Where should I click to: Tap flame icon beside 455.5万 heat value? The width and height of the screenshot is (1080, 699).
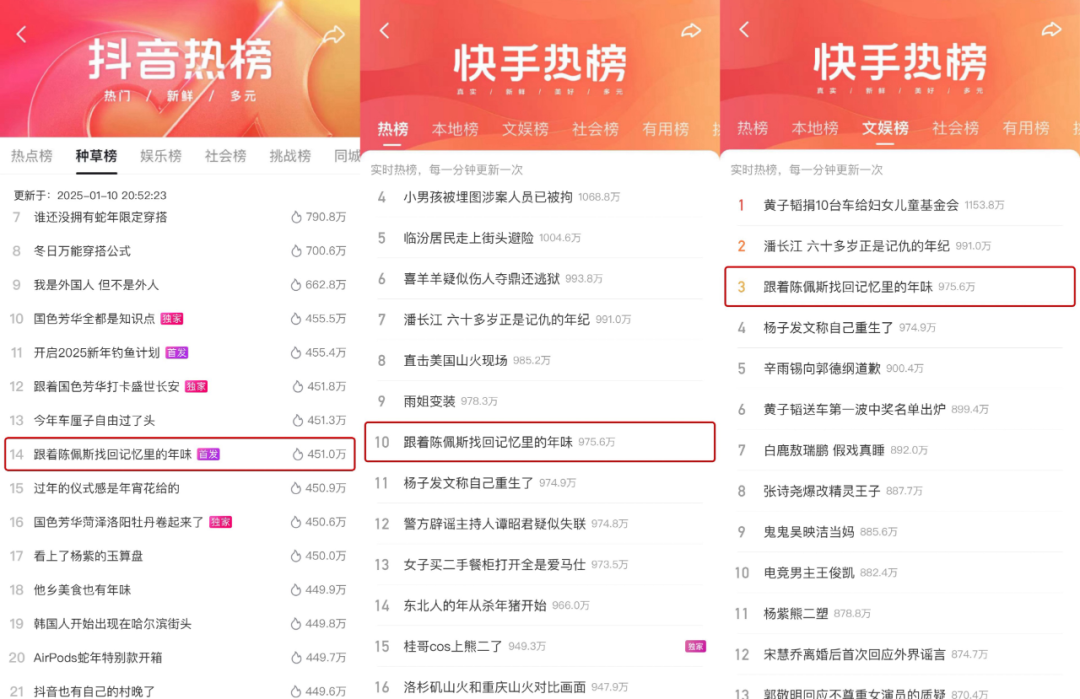296,318
